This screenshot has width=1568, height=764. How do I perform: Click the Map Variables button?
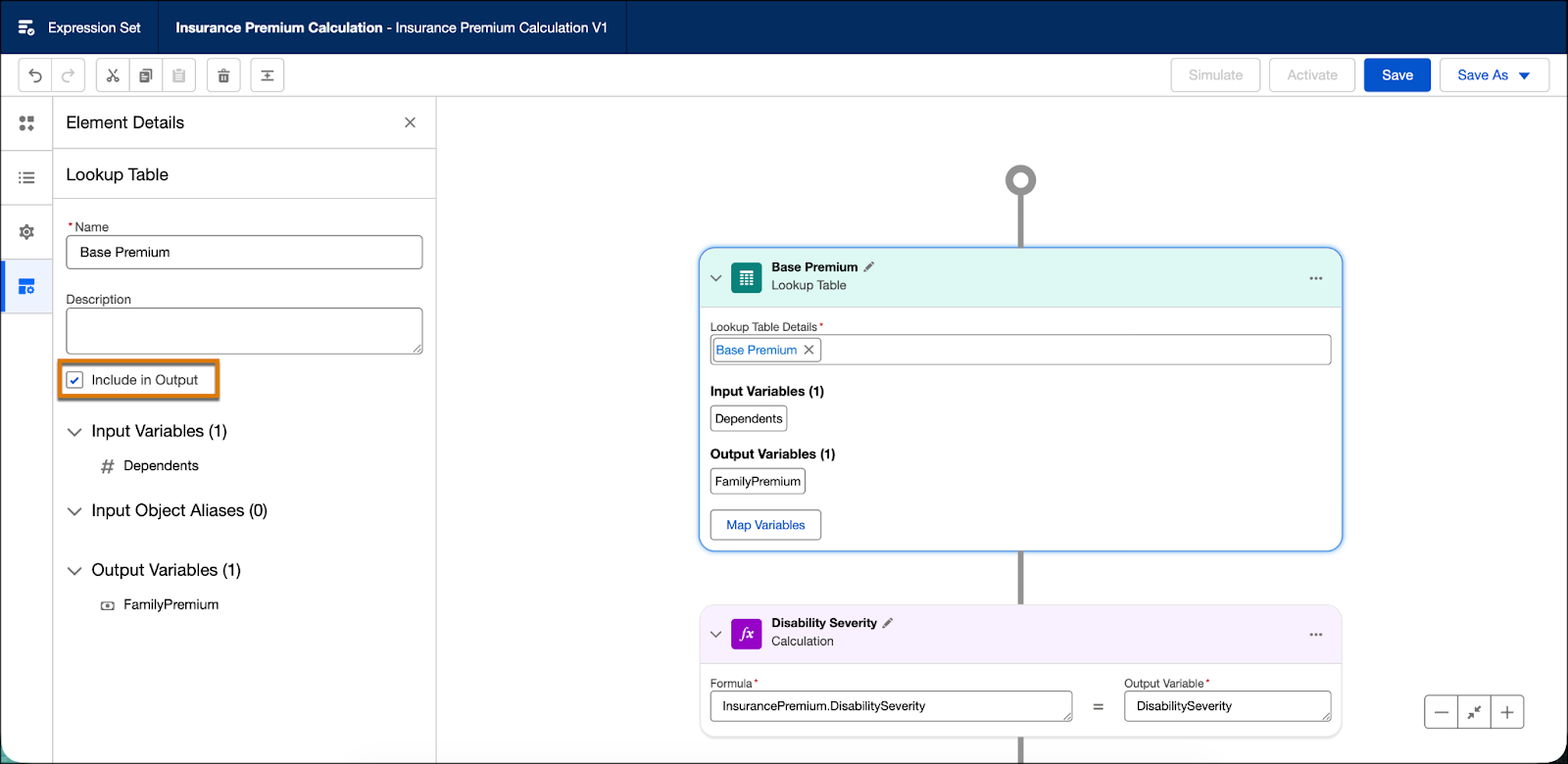tap(765, 525)
